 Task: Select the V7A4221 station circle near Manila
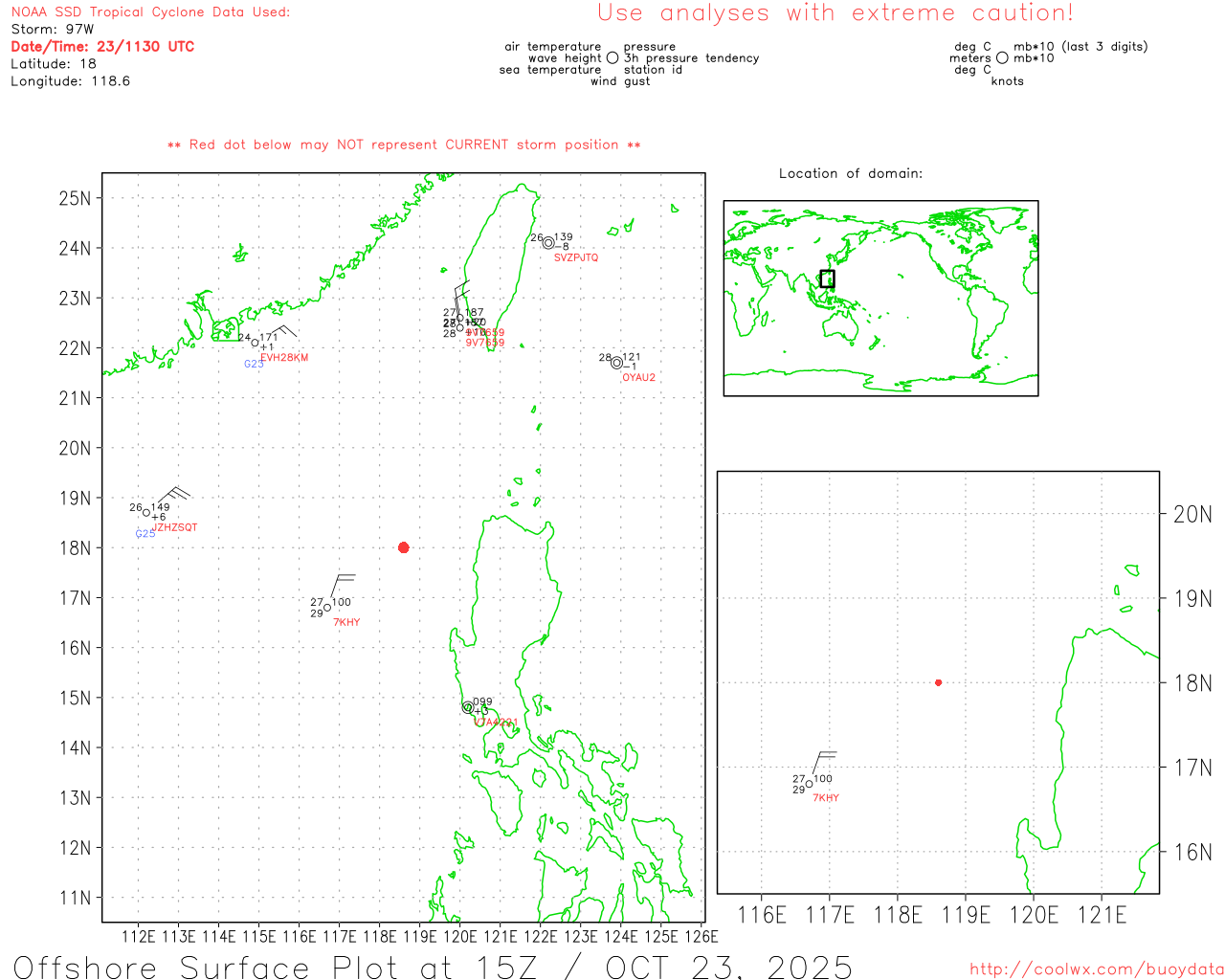pos(468,708)
